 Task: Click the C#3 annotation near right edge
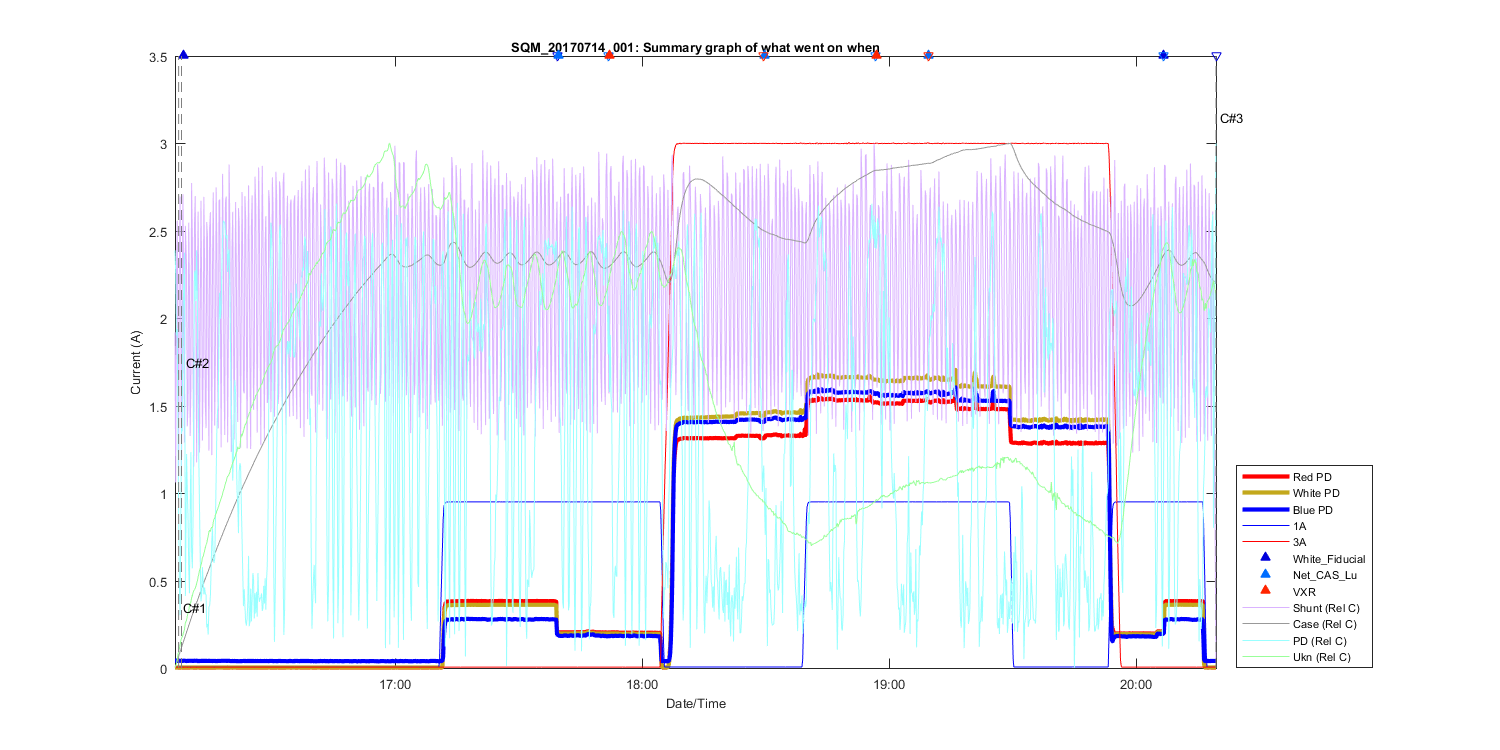coord(1231,119)
